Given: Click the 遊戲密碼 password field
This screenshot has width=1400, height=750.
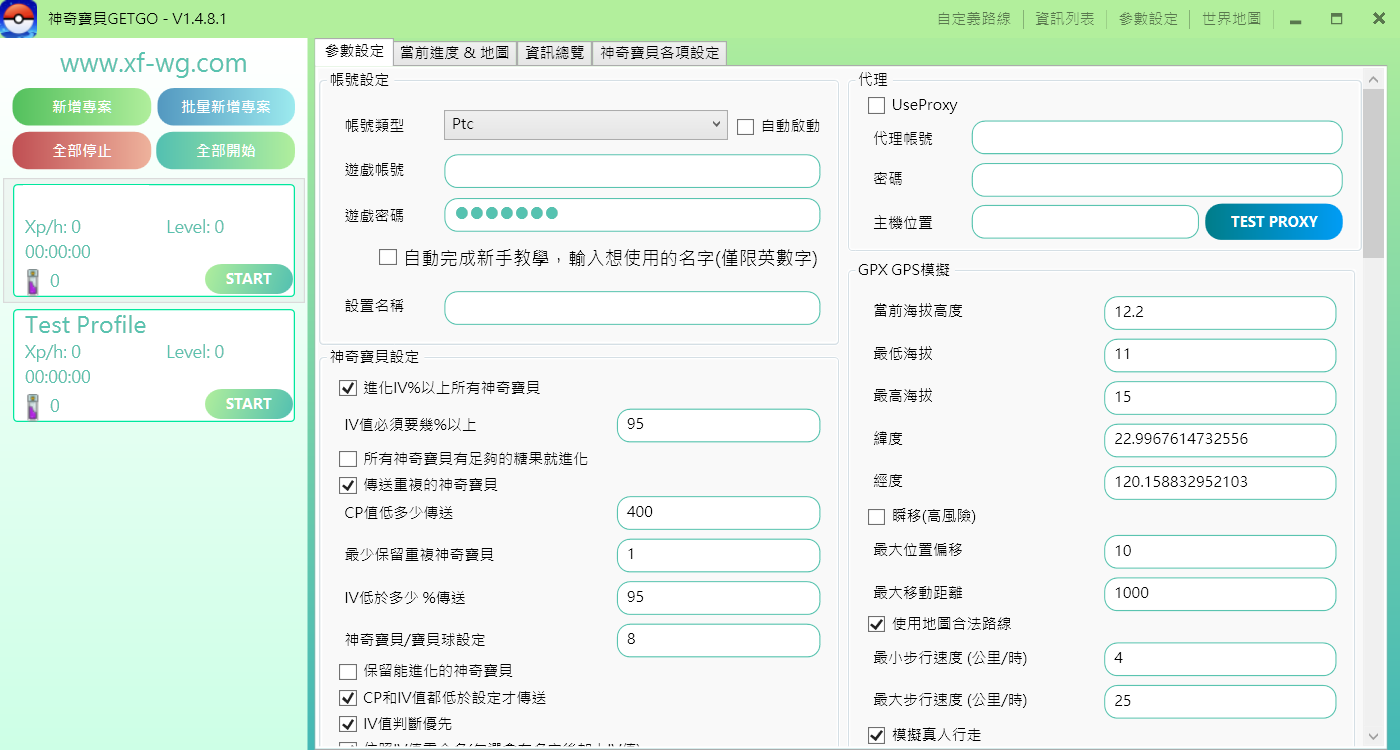Looking at the screenshot, I should (632, 215).
